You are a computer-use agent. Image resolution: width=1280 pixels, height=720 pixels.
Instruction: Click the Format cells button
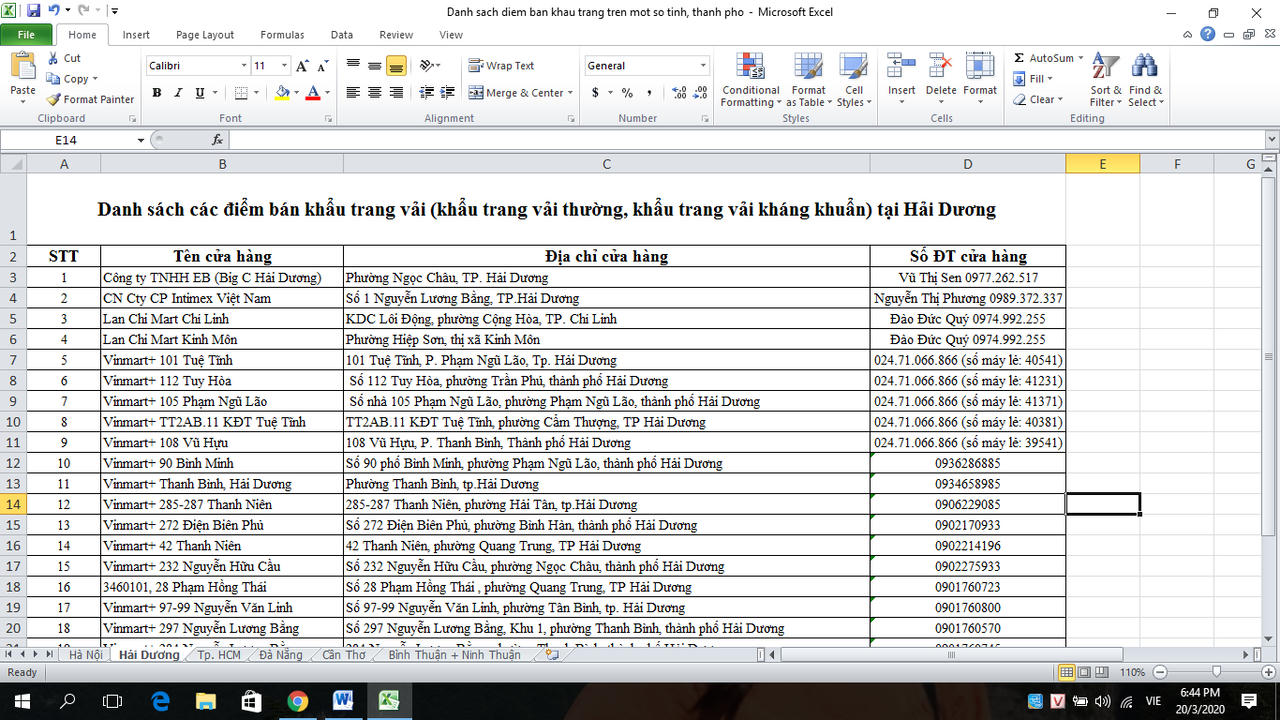point(980,80)
